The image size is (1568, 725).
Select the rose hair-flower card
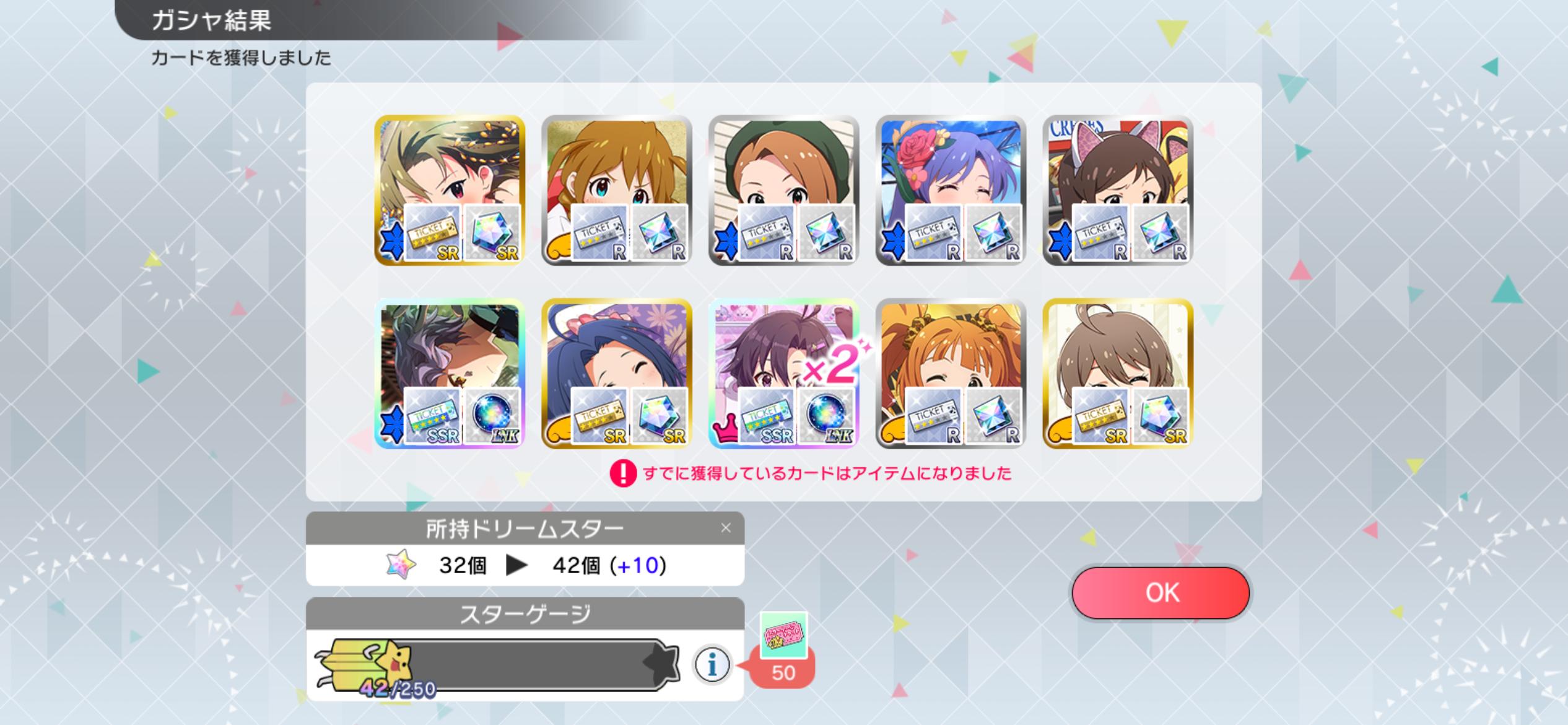pyautogui.click(x=951, y=190)
